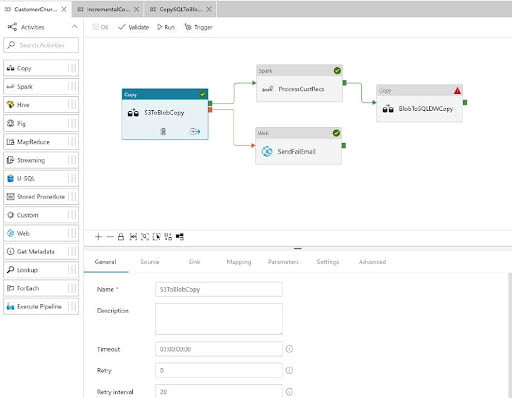
Task: Close the CustomerChur... tab
Action: coord(64,9)
